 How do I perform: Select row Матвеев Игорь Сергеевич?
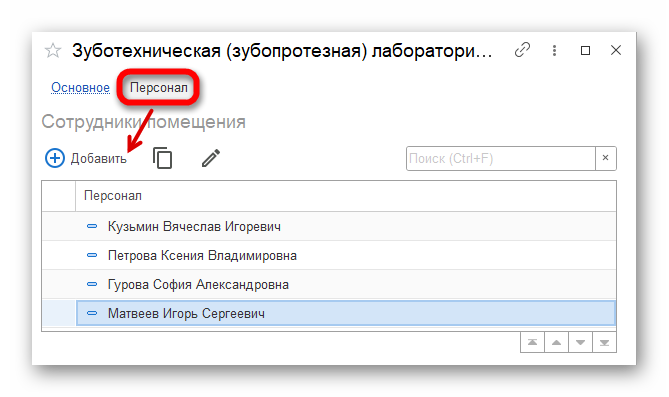(329, 313)
